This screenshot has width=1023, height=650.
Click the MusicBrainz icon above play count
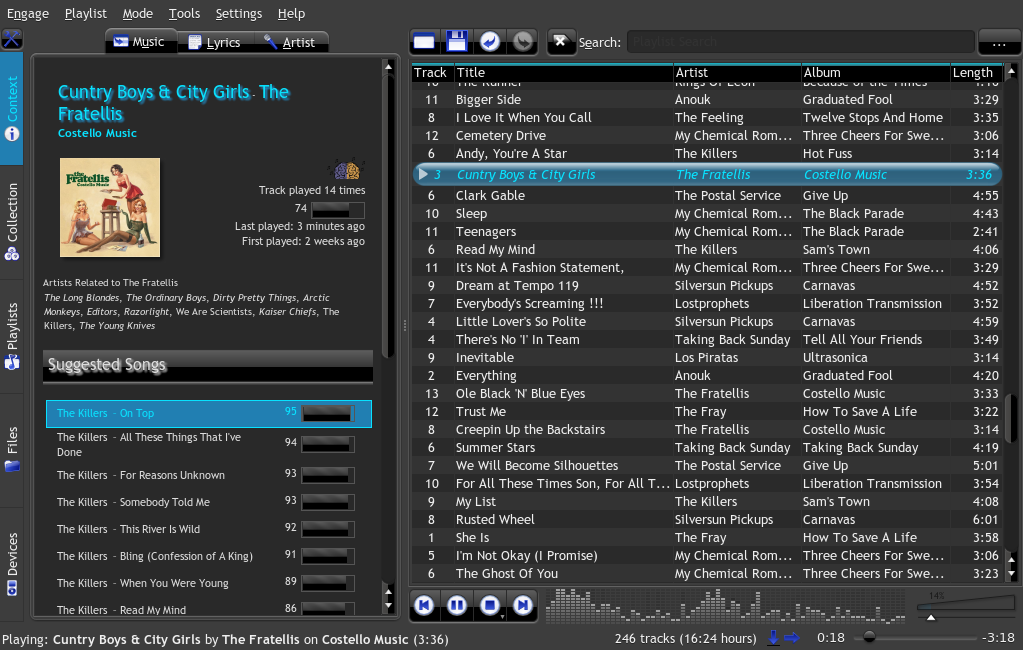tap(346, 170)
